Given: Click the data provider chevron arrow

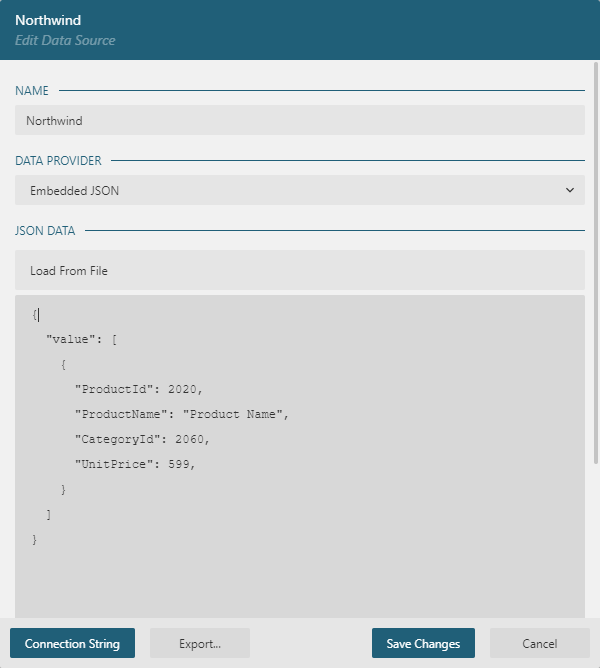Looking at the screenshot, I should 569,190.
